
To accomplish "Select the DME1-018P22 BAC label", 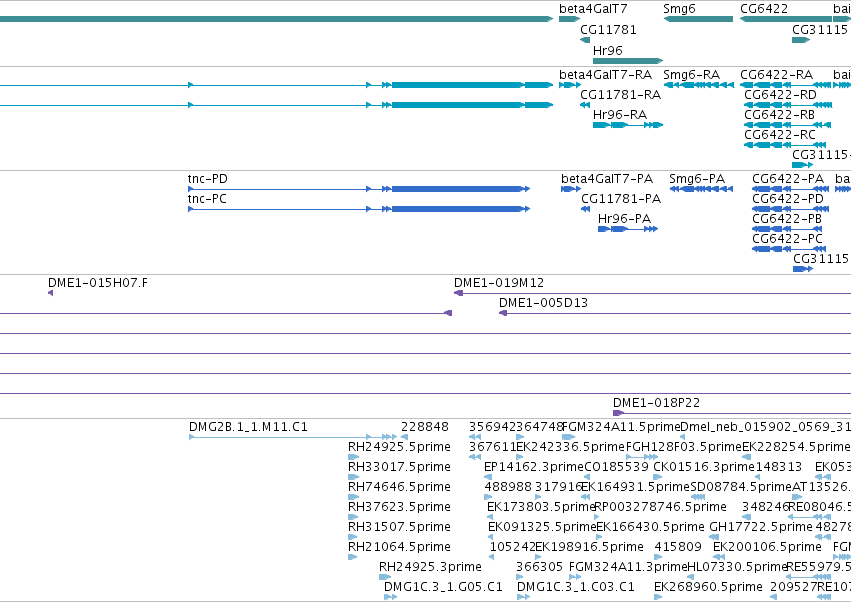I will click(656, 403).
